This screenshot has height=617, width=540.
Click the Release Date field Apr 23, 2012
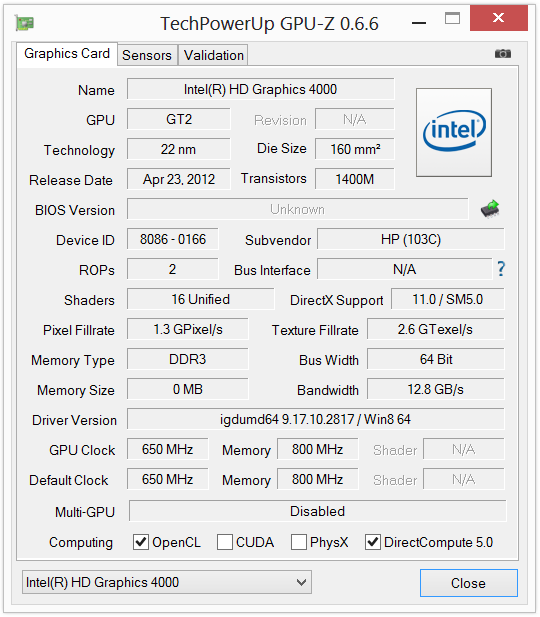point(179,179)
